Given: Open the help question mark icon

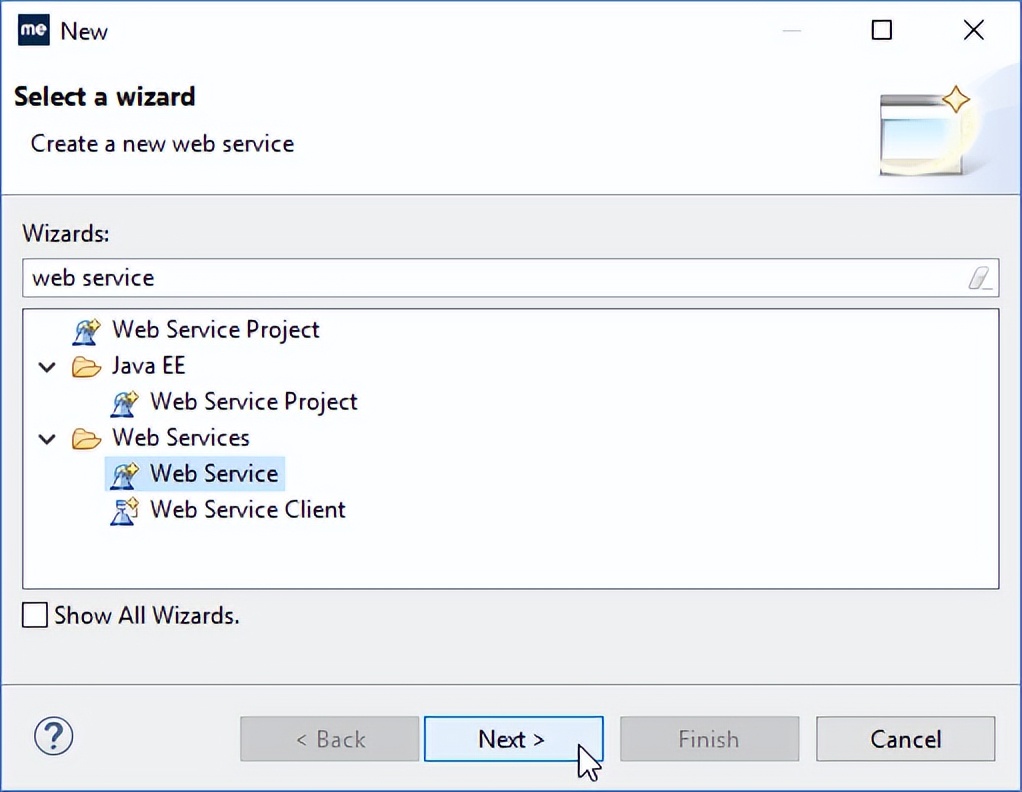Looking at the screenshot, I should pyautogui.click(x=53, y=736).
